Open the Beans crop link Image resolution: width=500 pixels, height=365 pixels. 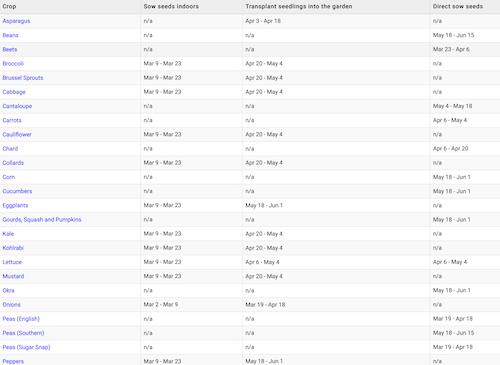click(x=10, y=35)
